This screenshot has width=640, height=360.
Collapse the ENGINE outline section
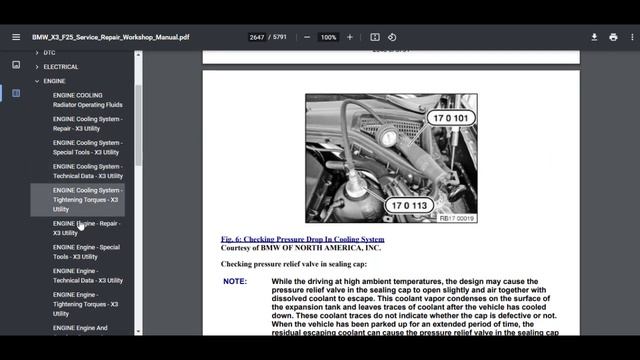tap(37, 81)
